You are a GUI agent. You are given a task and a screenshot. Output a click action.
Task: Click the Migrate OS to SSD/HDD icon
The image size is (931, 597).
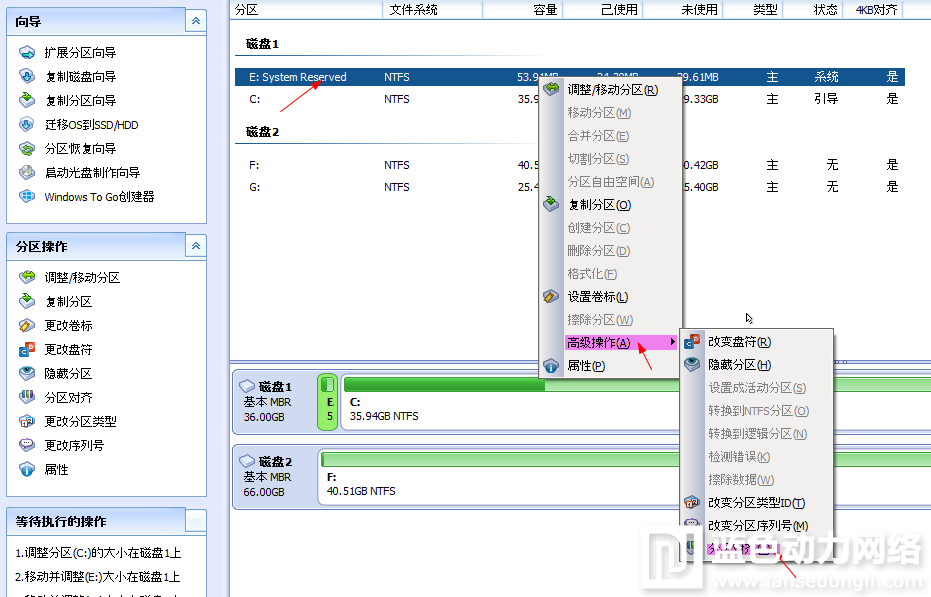27,125
